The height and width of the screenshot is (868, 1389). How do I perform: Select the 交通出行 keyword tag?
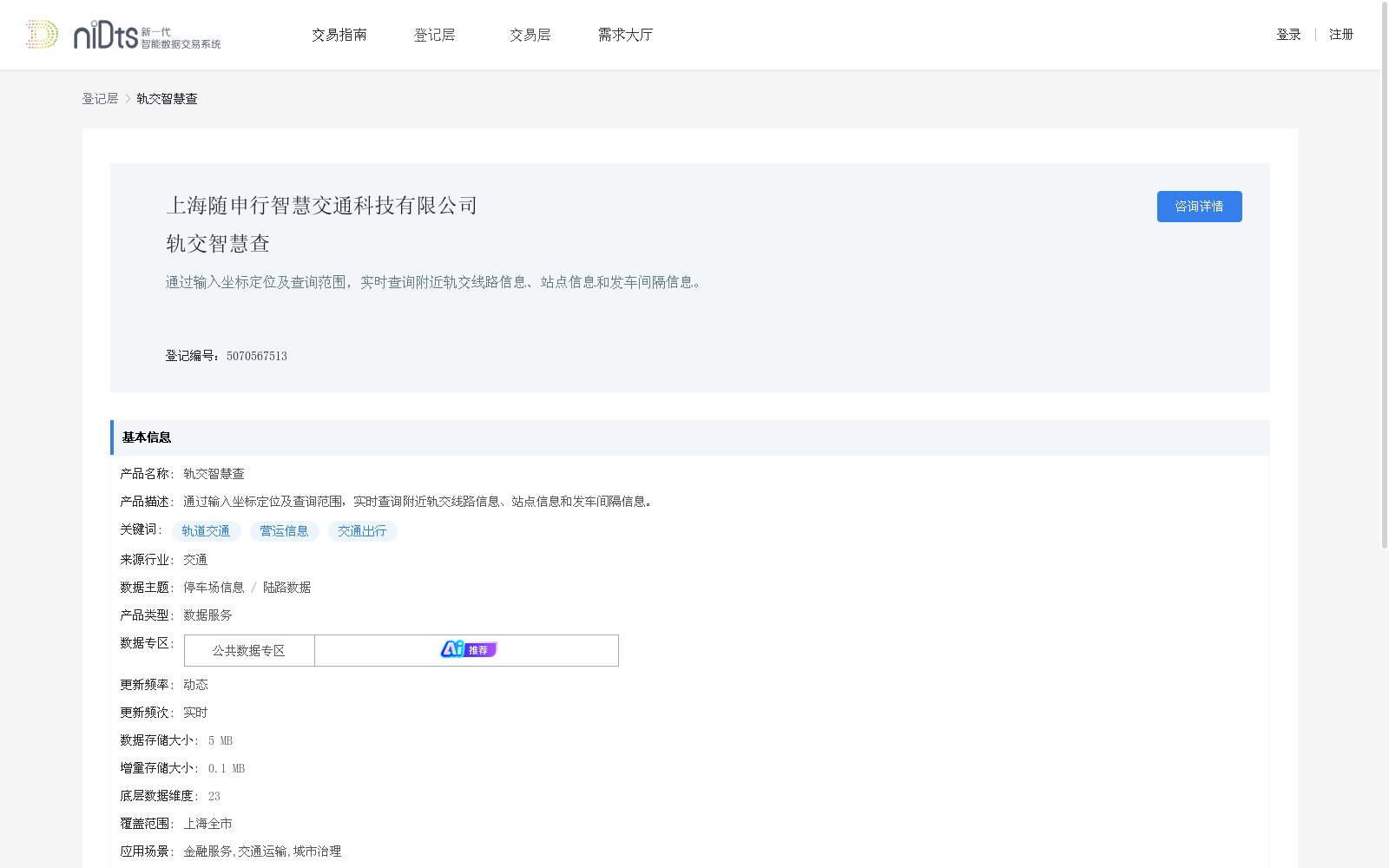click(362, 531)
